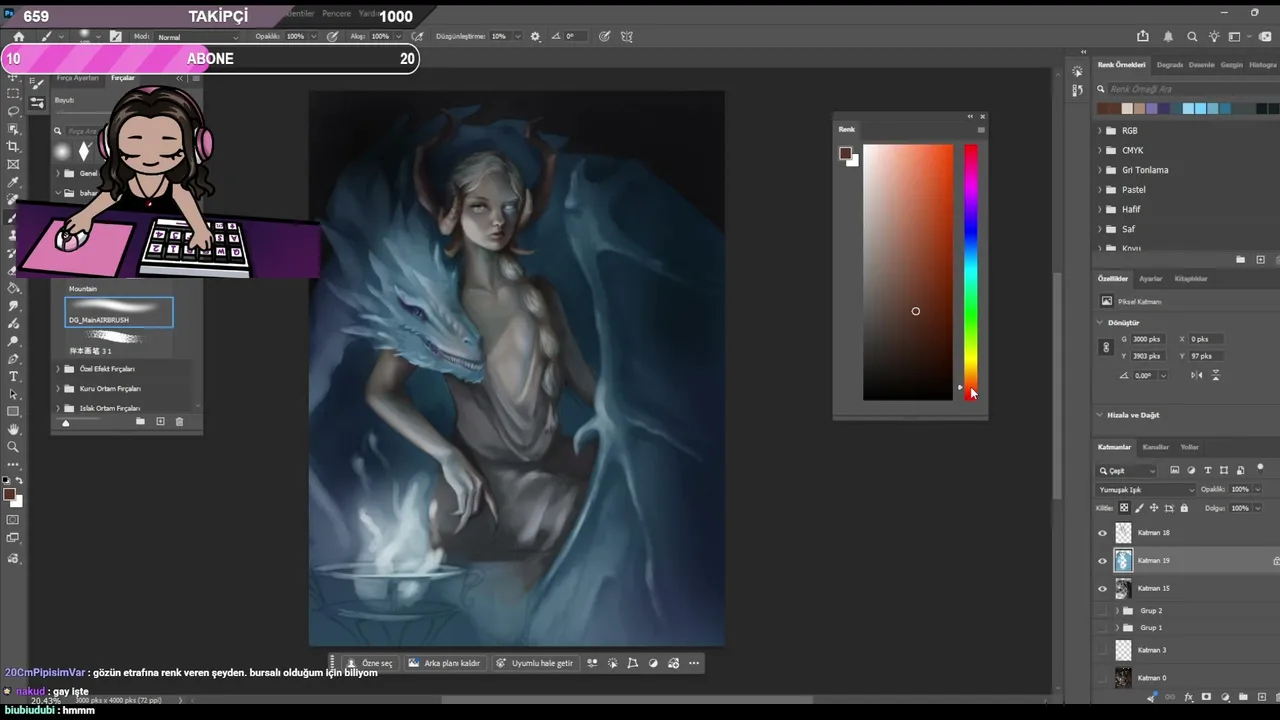The image size is (1280, 720).
Task: Click the Uyumlu hale getir button
Action: coord(535,663)
